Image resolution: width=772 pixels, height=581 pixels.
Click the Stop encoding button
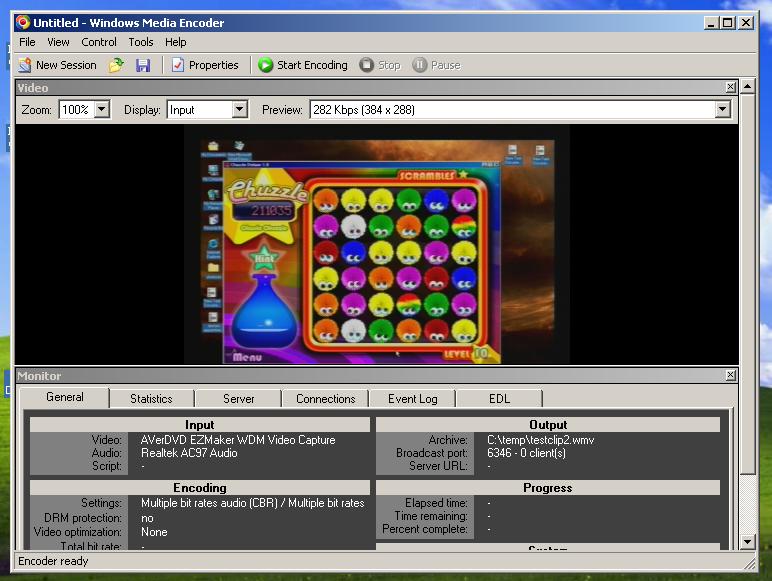coord(380,65)
